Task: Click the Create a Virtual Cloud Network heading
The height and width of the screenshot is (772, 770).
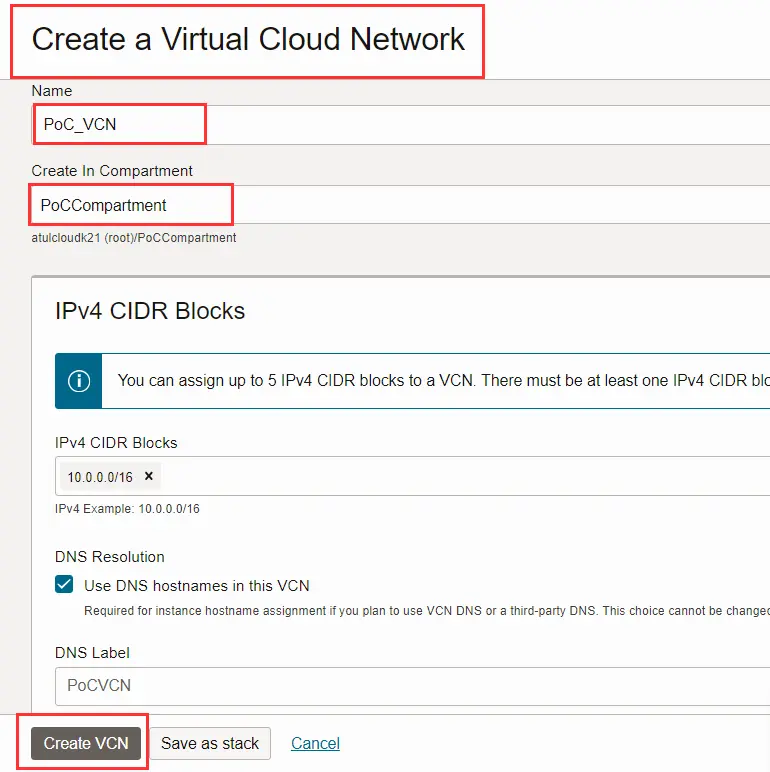Action: [248, 39]
